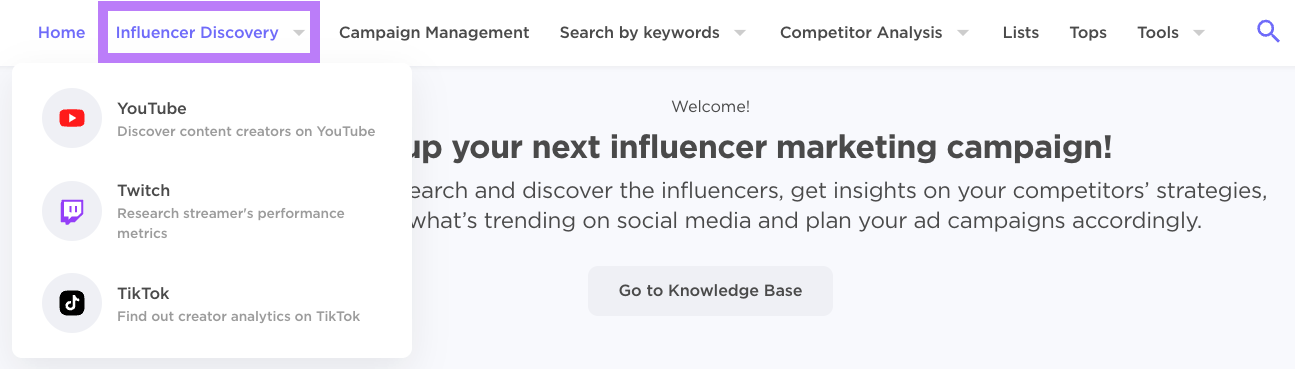Expand the Tools menu arrow

click(1199, 33)
